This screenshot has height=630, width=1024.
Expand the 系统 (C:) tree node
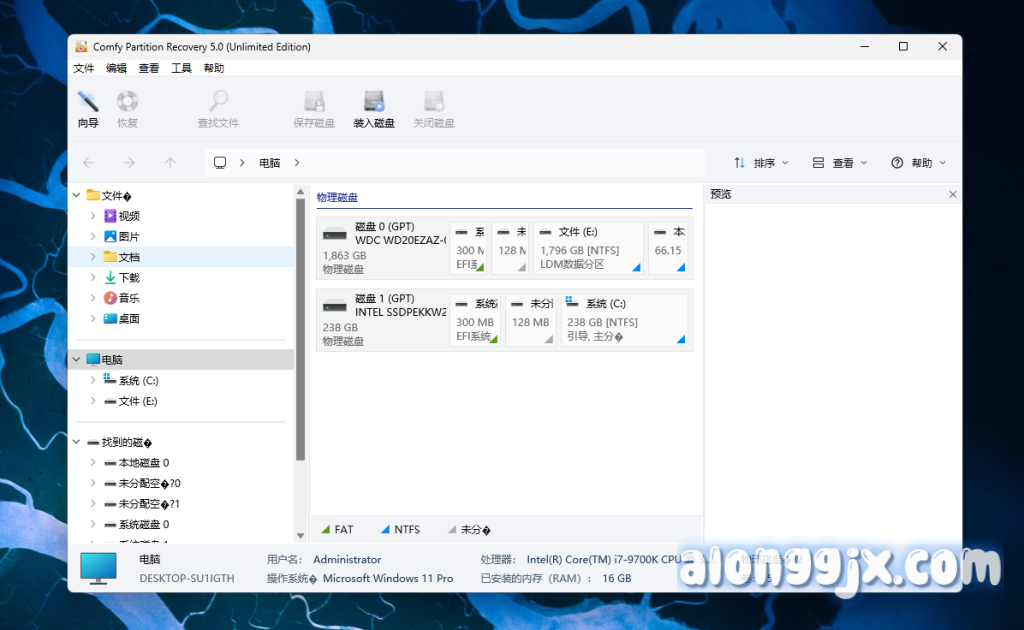click(93, 380)
